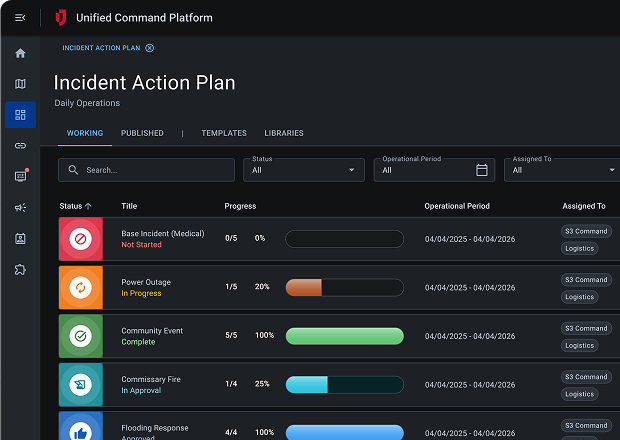
Task: Open the chat messages icon with notification
Action: 20,177
